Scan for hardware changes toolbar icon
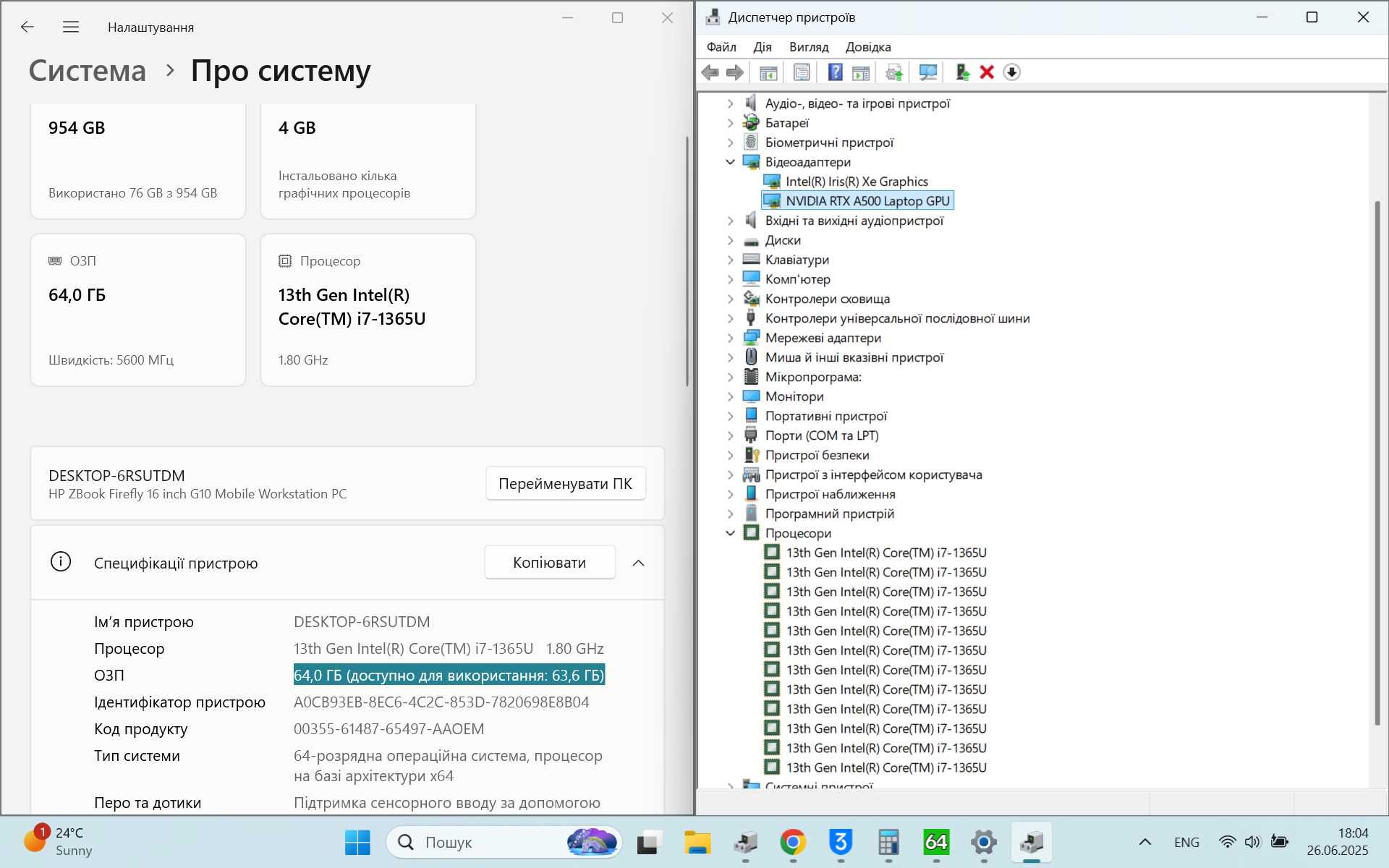This screenshot has width=1389, height=868. [927, 72]
